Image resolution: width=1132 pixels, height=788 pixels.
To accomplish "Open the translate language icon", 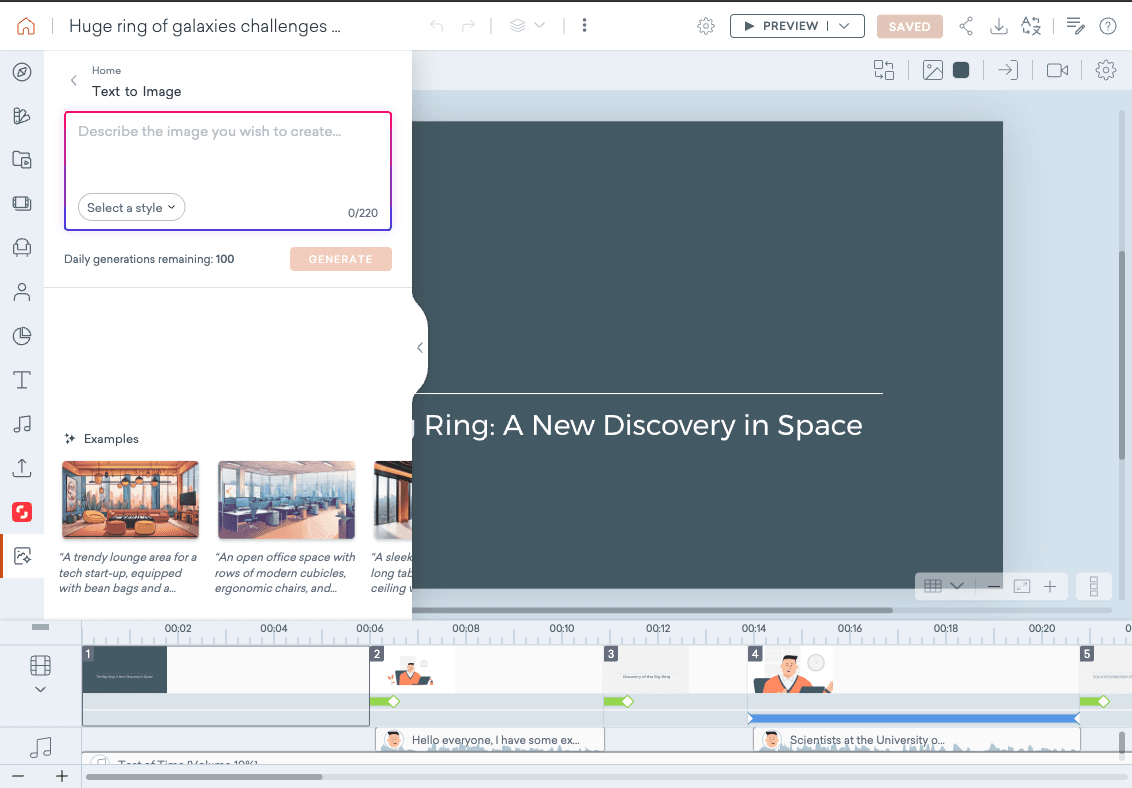I will 1031,26.
